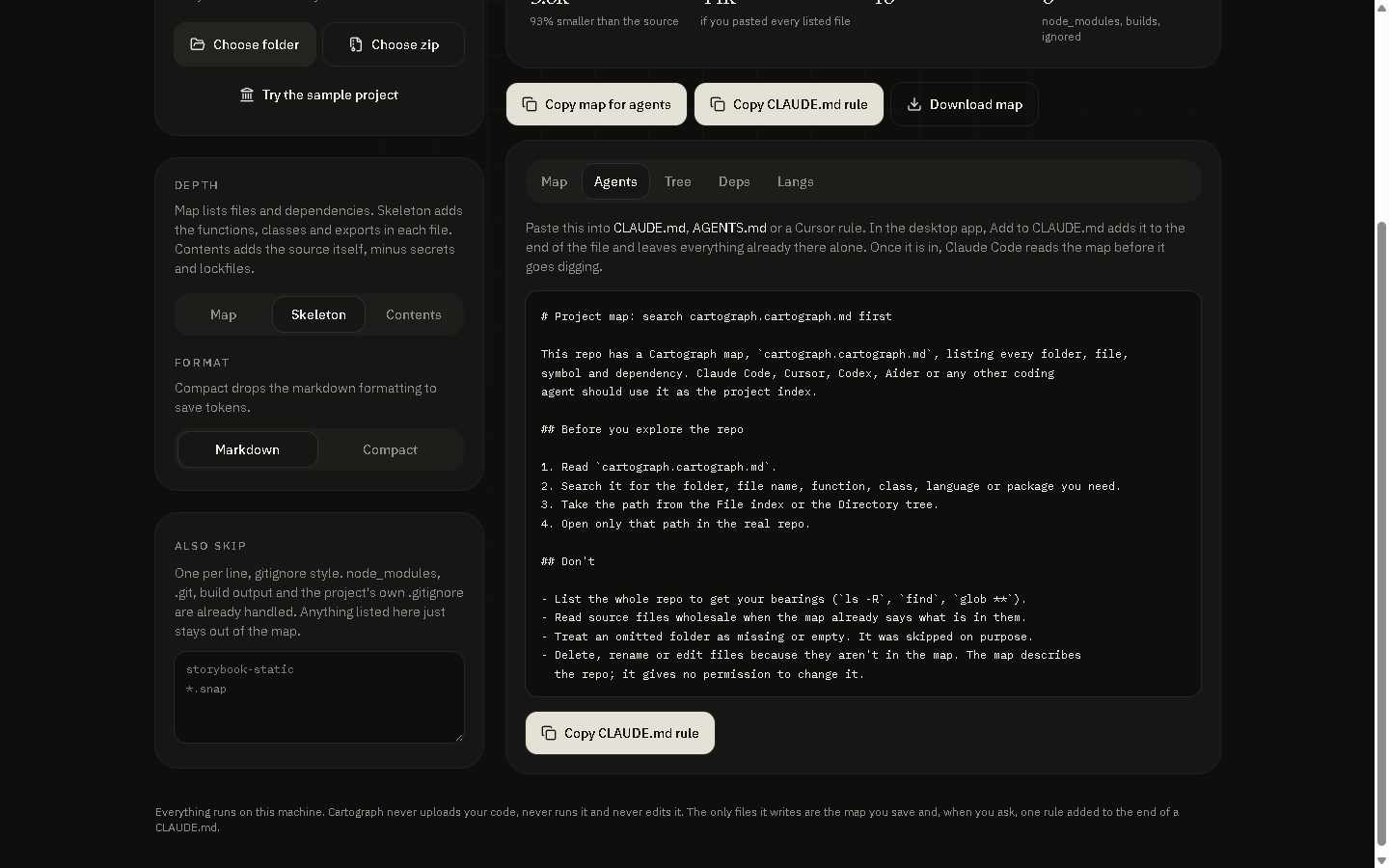Click the folder icon in Choose folder
The image size is (1389, 868).
pos(198,44)
